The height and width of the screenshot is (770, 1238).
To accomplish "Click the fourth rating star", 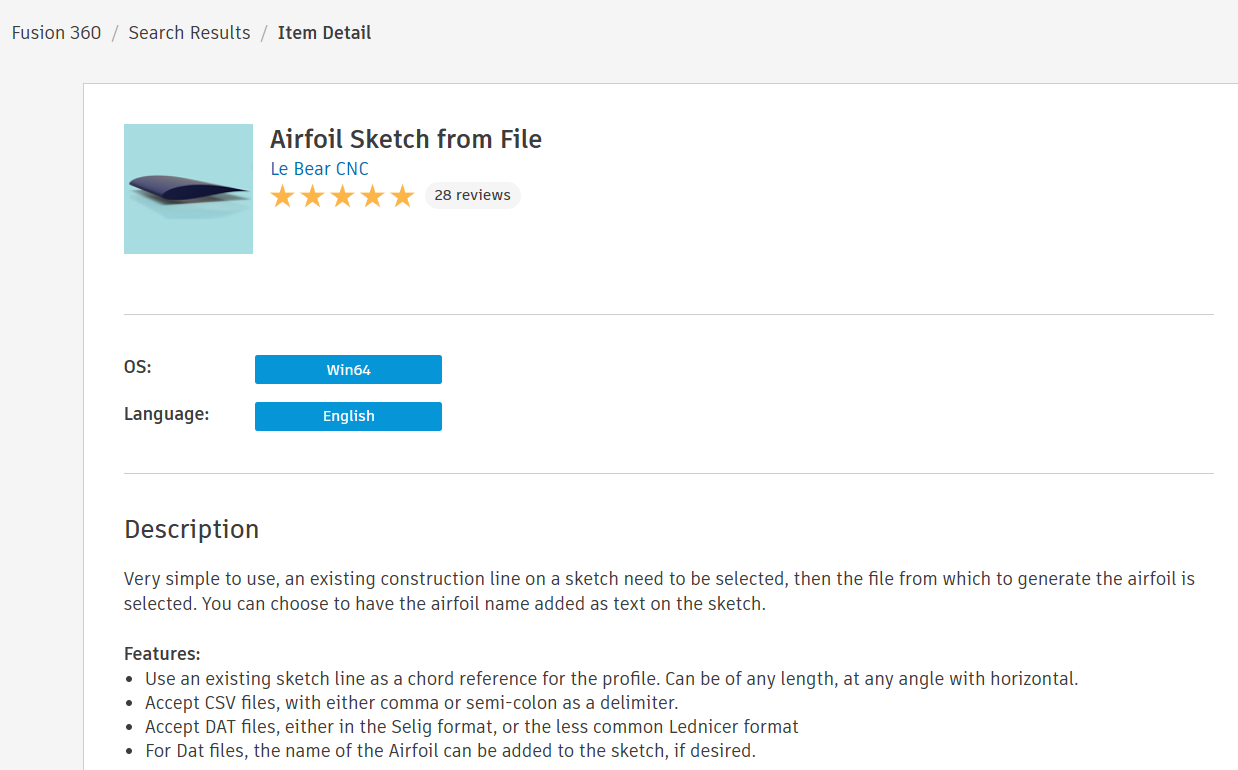I will click(x=373, y=196).
